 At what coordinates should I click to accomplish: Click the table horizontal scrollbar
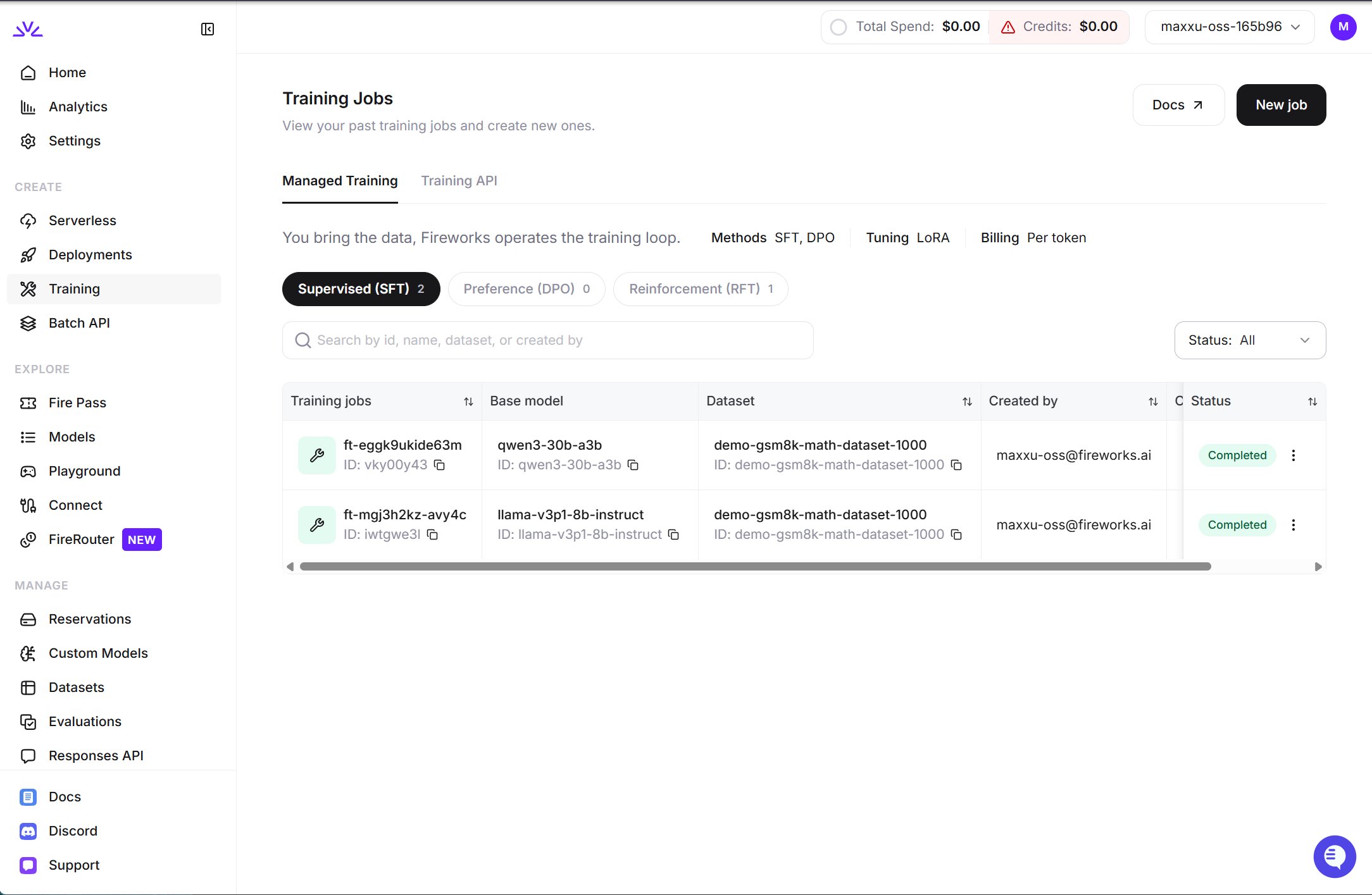point(756,567)
